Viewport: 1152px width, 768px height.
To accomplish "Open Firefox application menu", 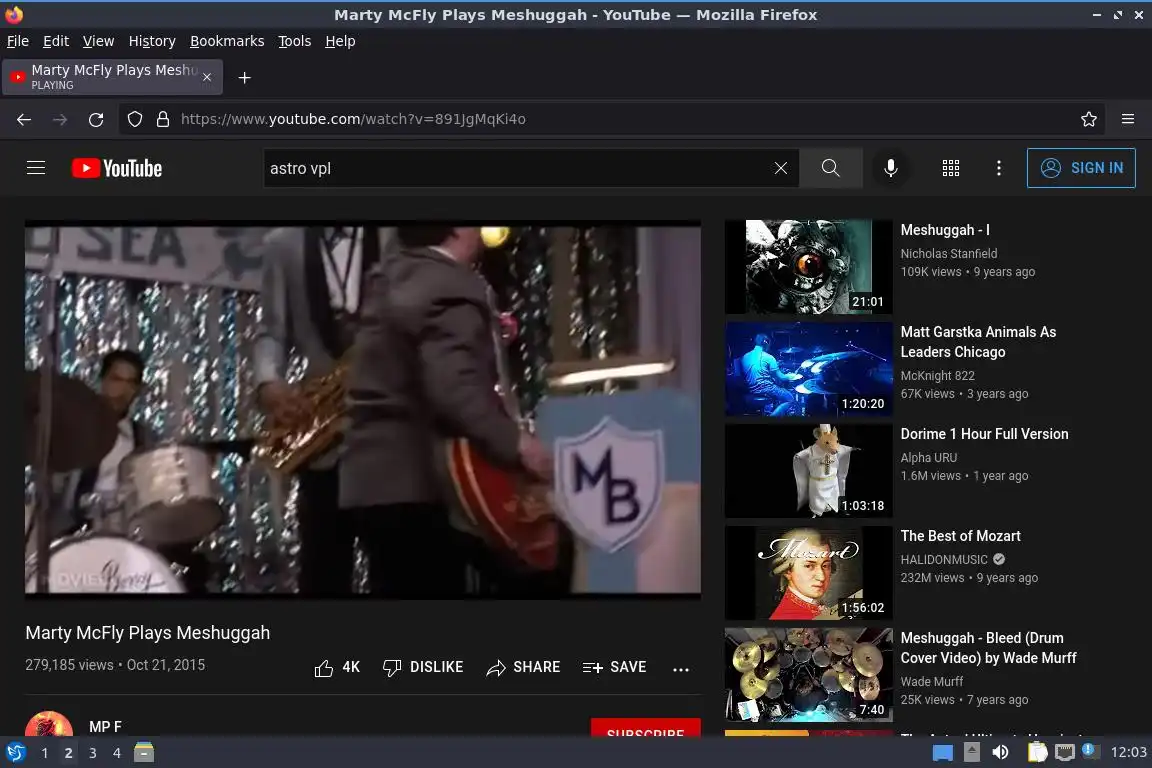I will [1128, 119].
